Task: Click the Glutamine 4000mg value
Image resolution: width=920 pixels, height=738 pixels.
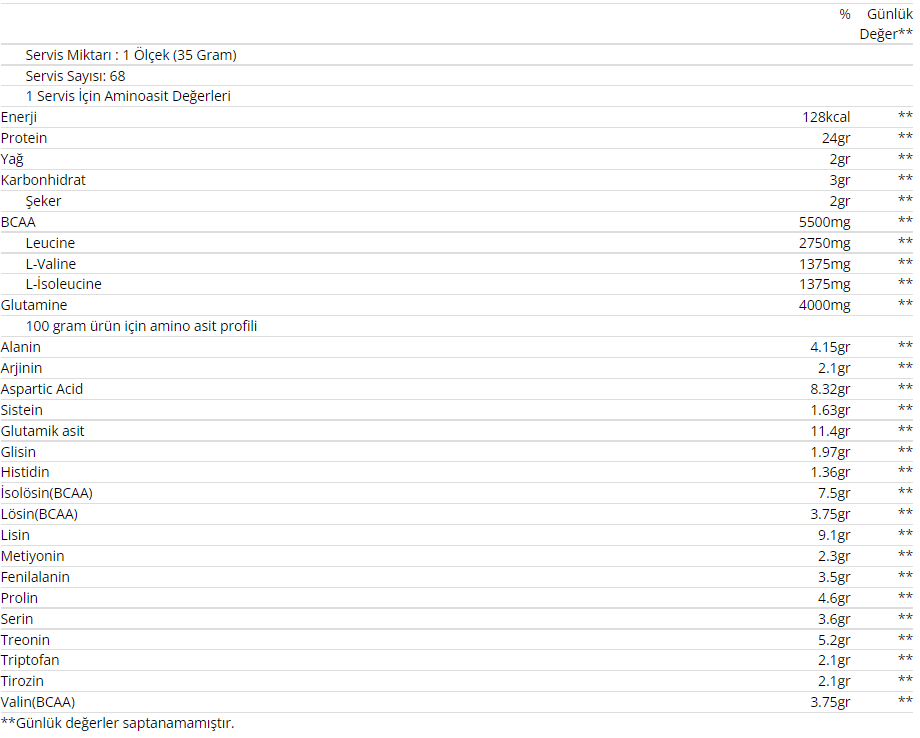Action: (x=824, y=305)
